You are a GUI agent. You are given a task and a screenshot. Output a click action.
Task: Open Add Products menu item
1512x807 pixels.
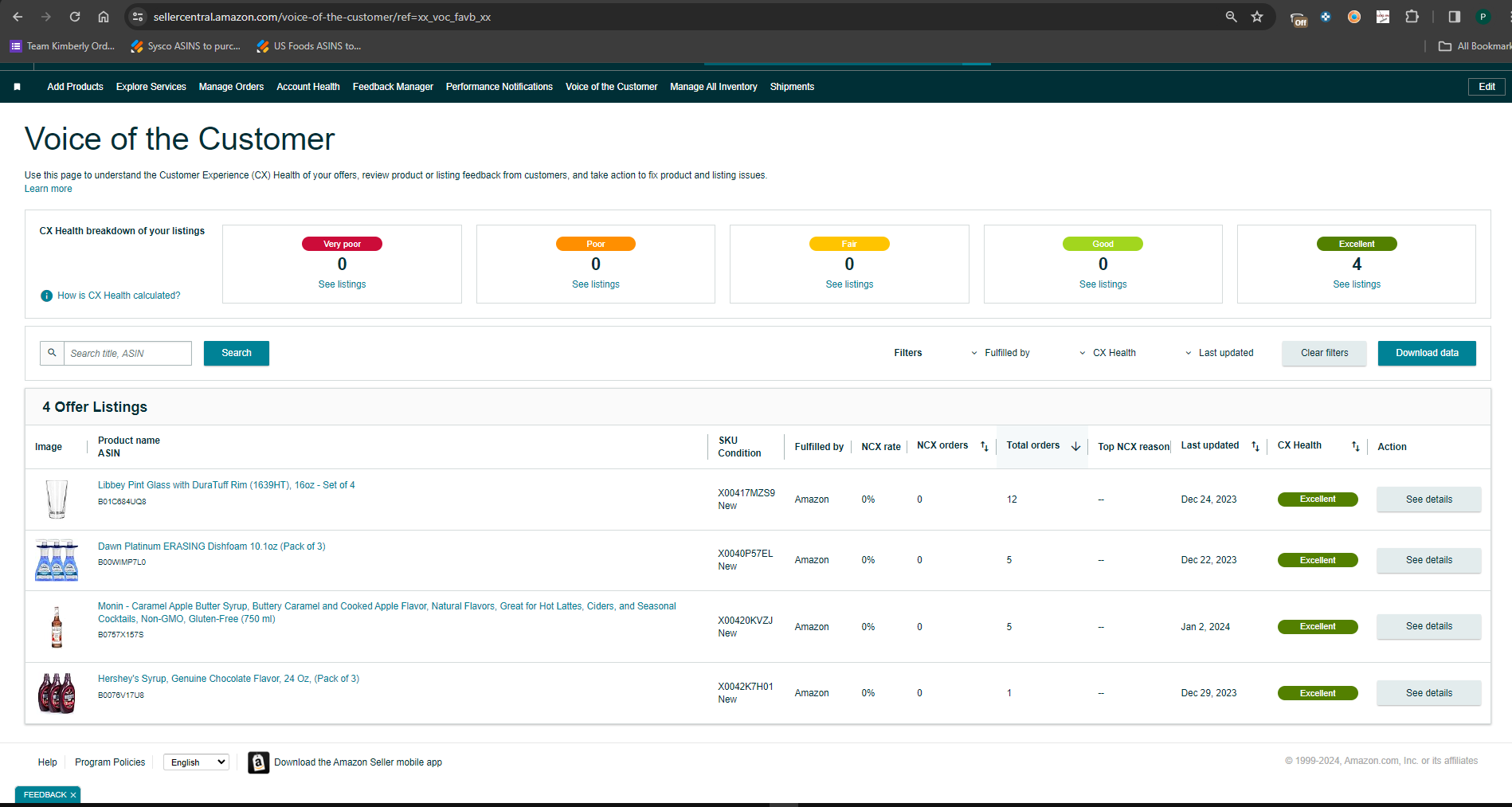75,87
